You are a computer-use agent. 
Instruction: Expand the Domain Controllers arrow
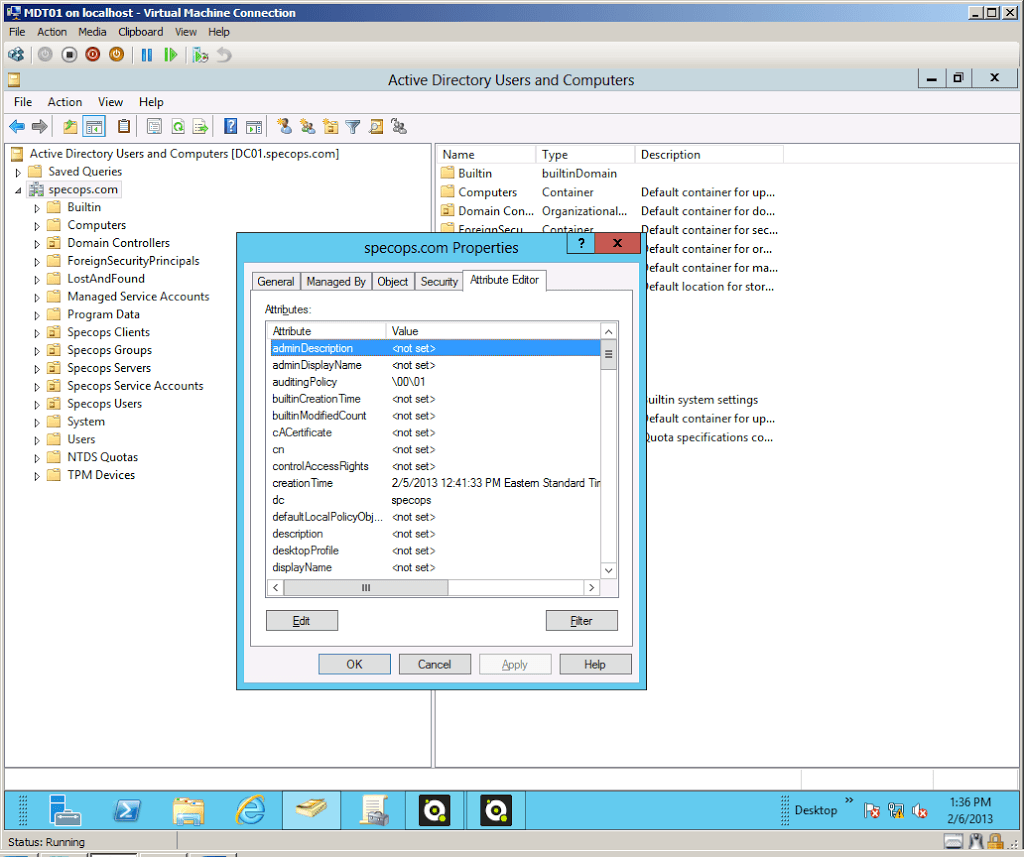click(37, 244)
